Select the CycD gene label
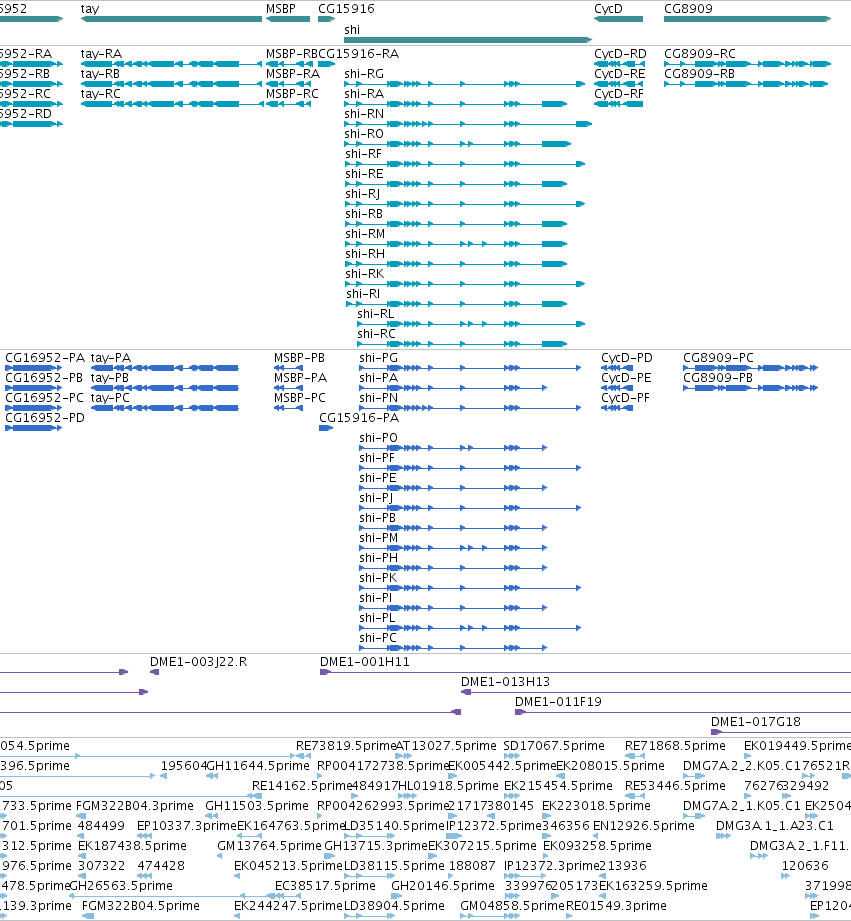Screen dimensions: 851x921 click(x=608, y=9)
